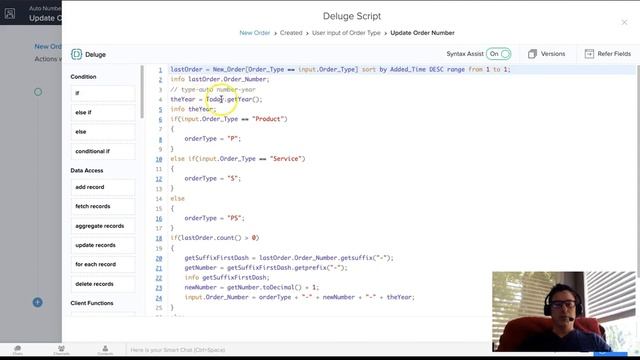The height and width of the screenshot is (360, 640).
Task: Click User input of Order Type breadcrumb
Action: [x=346, y=33]
